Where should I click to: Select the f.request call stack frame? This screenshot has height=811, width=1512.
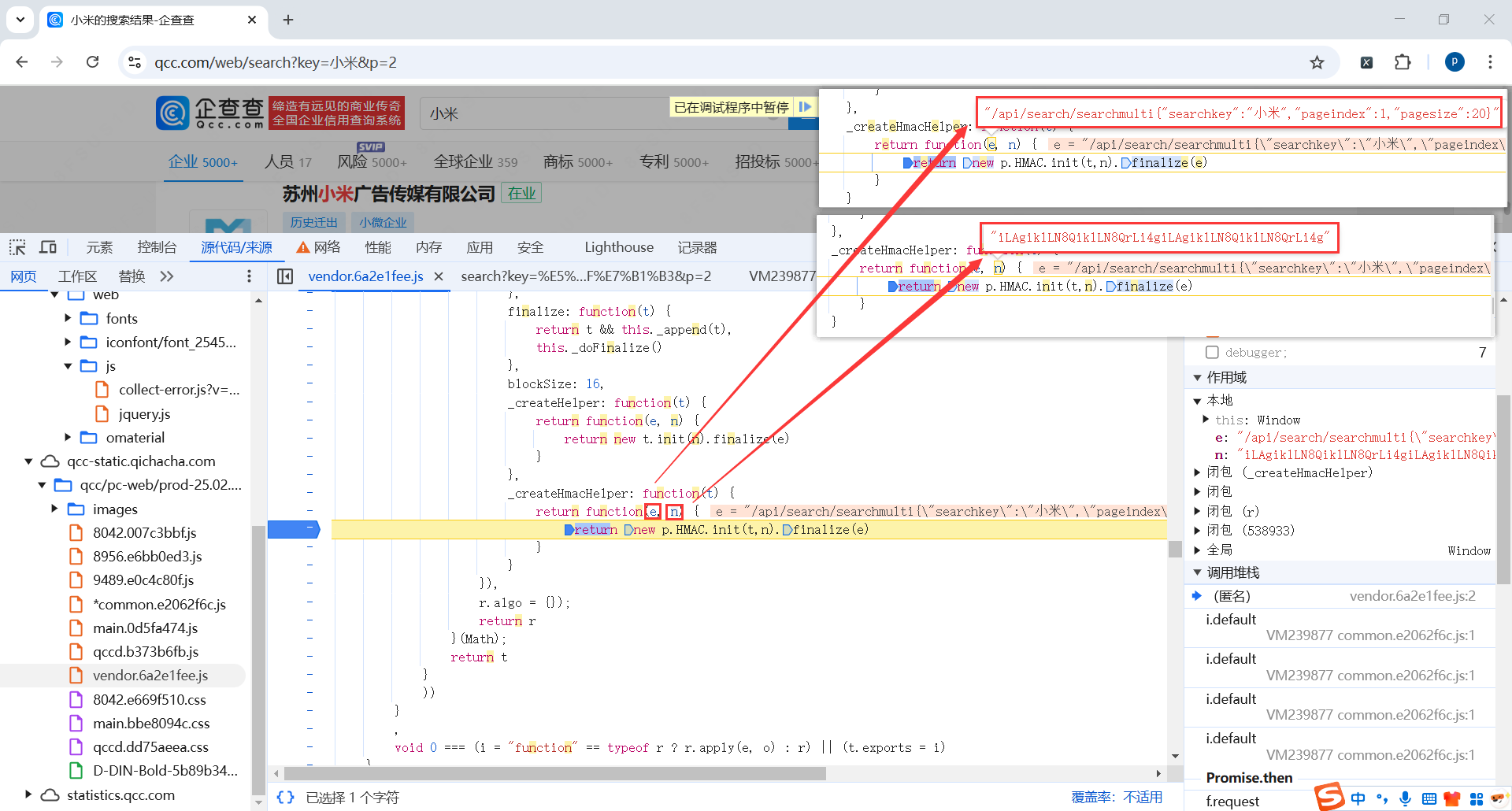click(1233, 802)
